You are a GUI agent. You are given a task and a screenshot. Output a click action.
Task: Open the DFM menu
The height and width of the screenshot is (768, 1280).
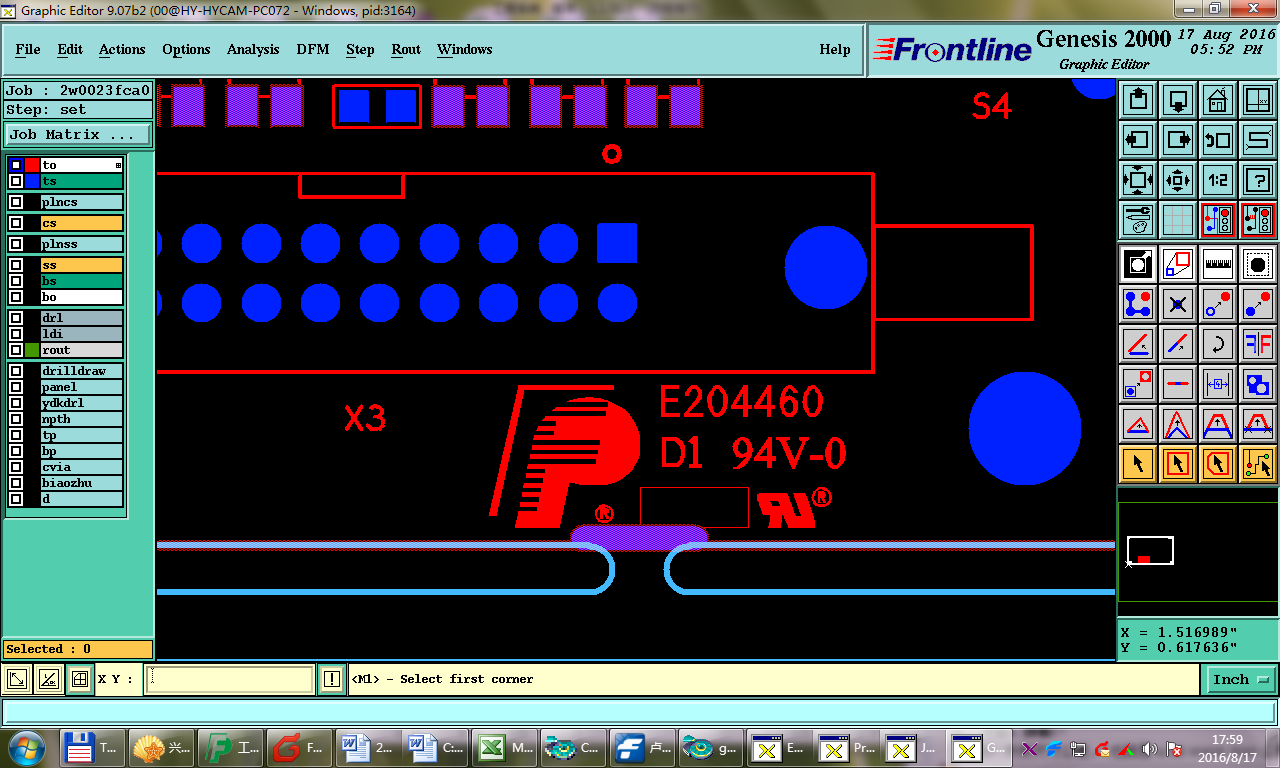[x=313, y=49]
